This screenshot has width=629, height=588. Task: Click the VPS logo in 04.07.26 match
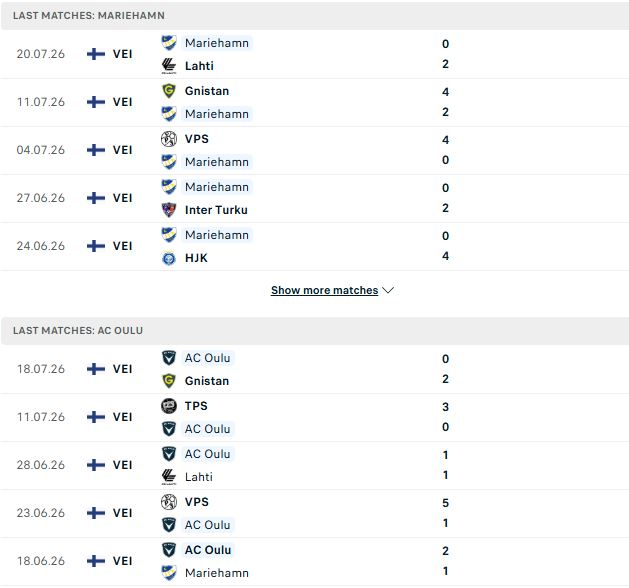pyautogui.click(x=168, y=139)
